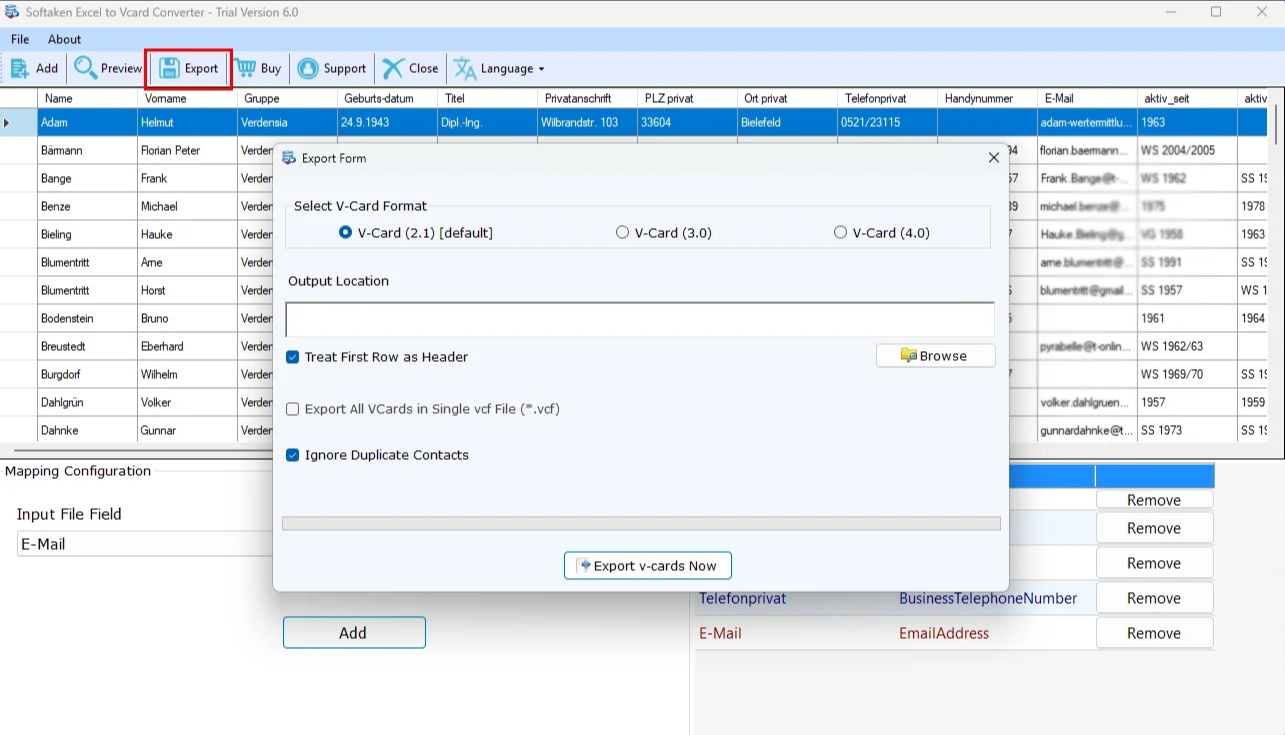
Task: Click the Florian Peter first-name cell
Action: tap(187, 150)
